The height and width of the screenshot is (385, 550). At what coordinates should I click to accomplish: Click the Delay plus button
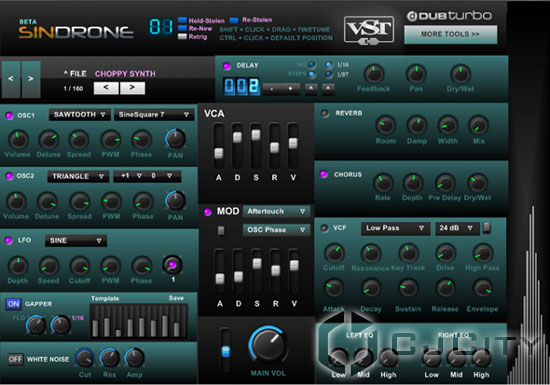point(290,89)
